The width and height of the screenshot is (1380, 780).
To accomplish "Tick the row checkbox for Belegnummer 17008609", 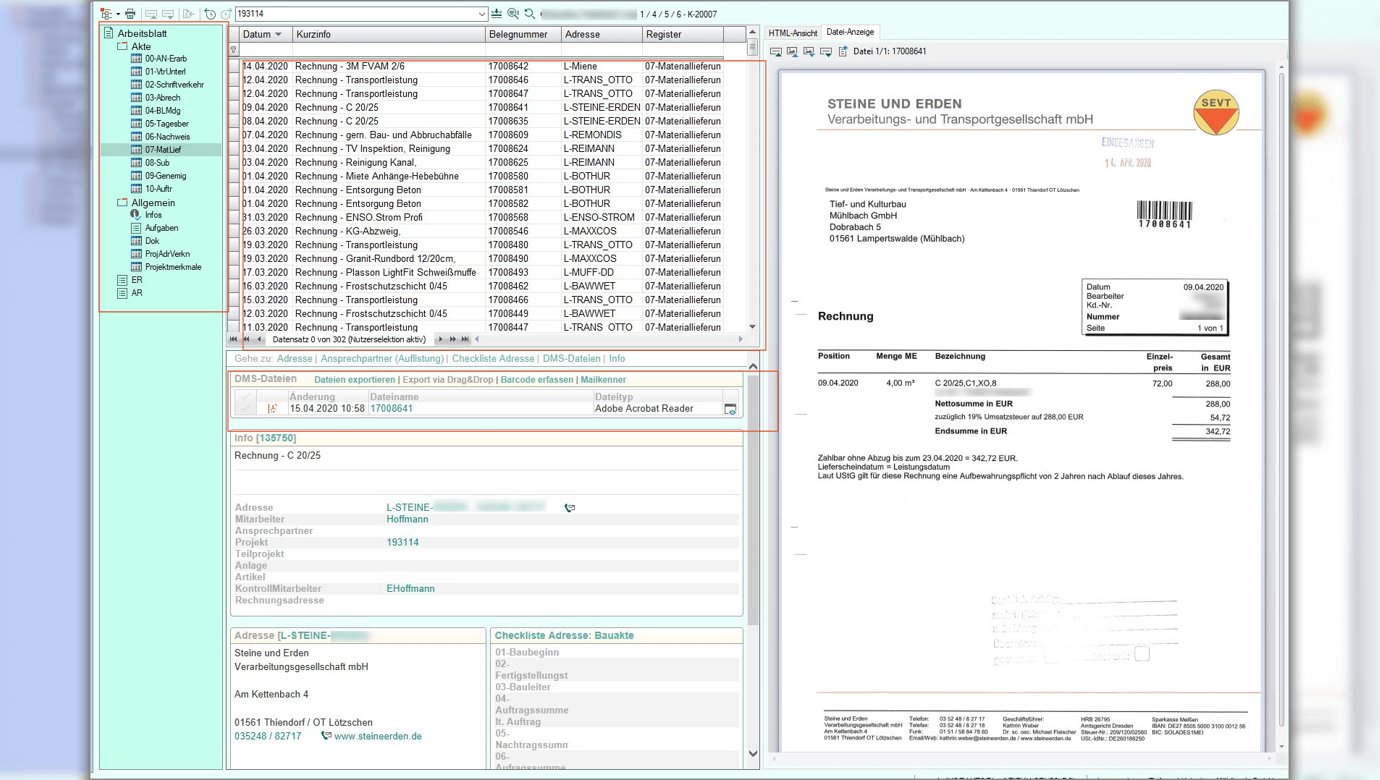I will click(x=234, y=135).
